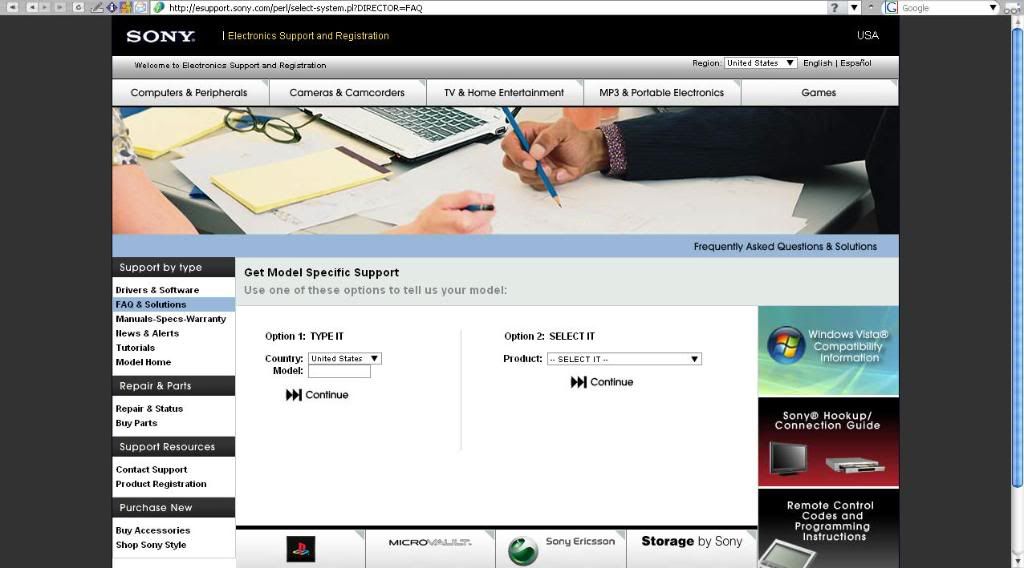Click Buy Parts link

(x=136, y=423)
